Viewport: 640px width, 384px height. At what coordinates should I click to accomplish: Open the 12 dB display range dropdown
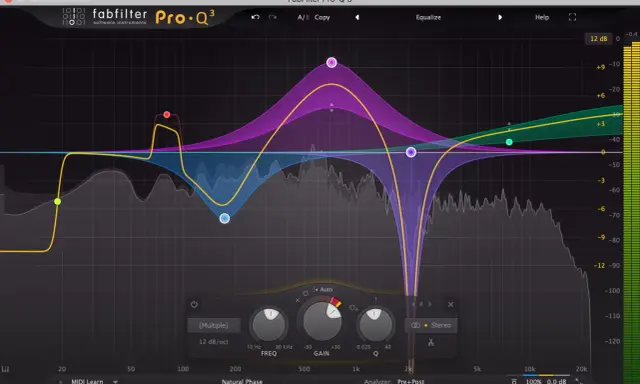599,38
